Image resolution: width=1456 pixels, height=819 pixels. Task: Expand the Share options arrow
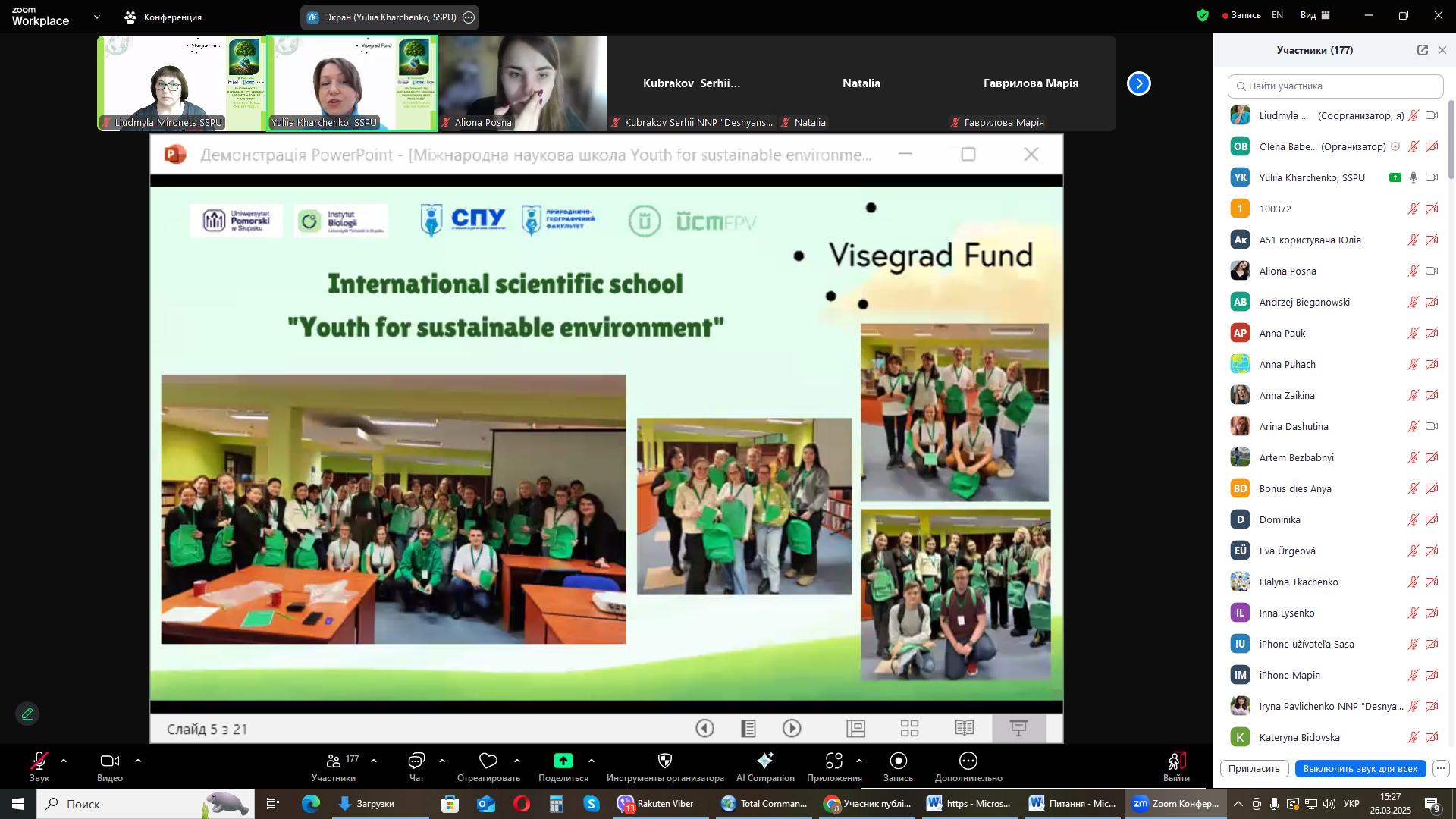pyautogui.click(x=591, y=761)
